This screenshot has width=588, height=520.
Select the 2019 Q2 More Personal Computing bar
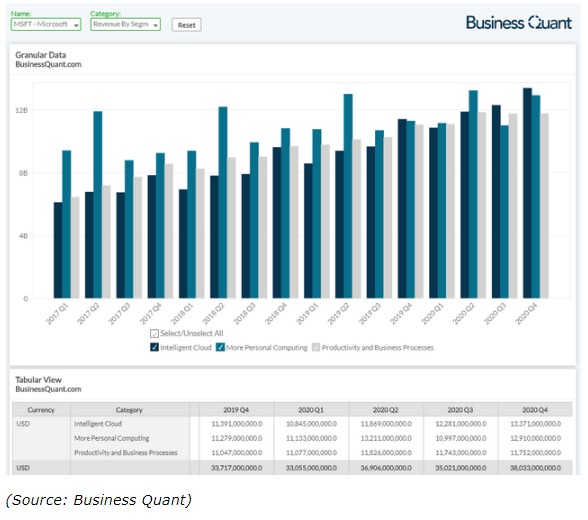pyautogui.click(x=348, y=196)
